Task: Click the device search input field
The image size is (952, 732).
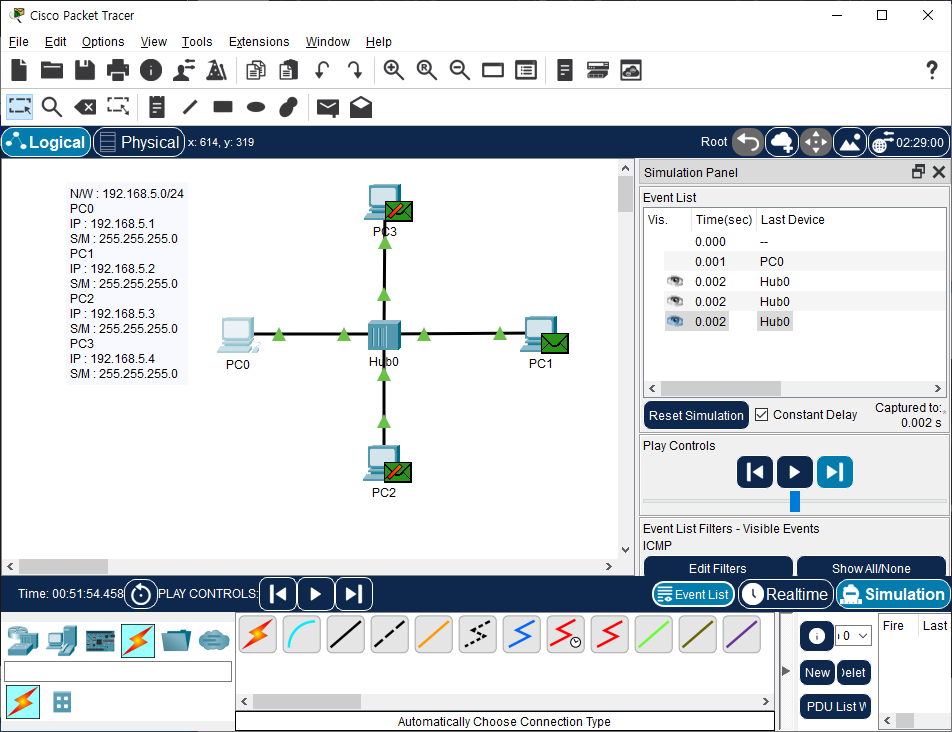Action: tap(118, 671)
